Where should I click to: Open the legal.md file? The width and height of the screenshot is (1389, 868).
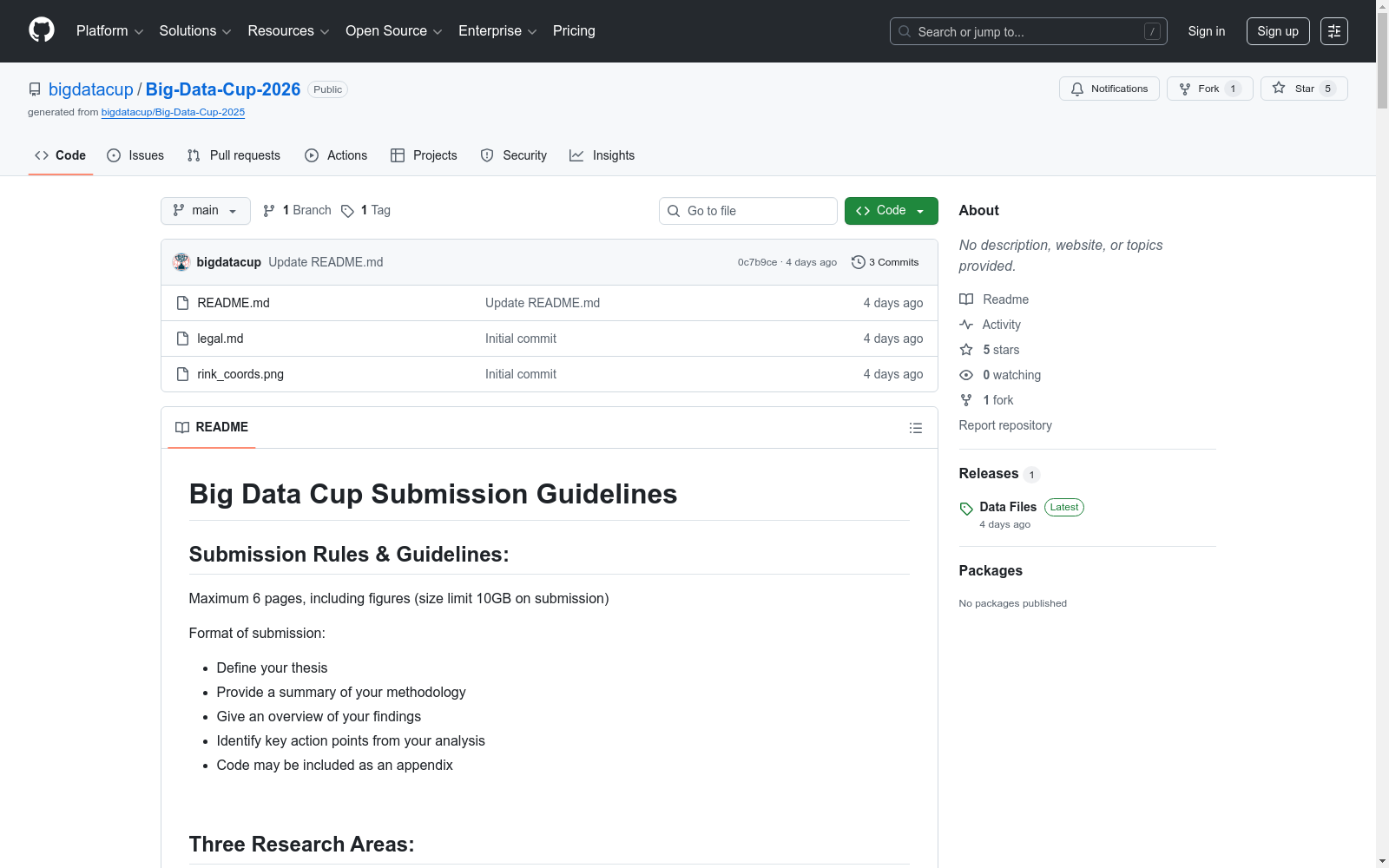(x=221, y=339)
